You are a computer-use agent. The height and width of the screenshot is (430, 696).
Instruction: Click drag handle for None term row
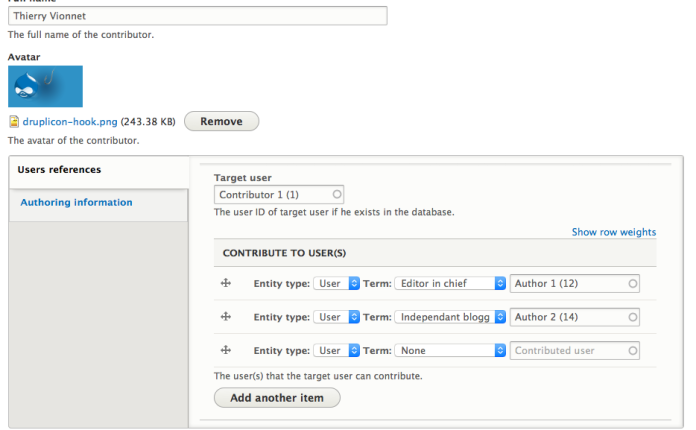click(226, 350)
